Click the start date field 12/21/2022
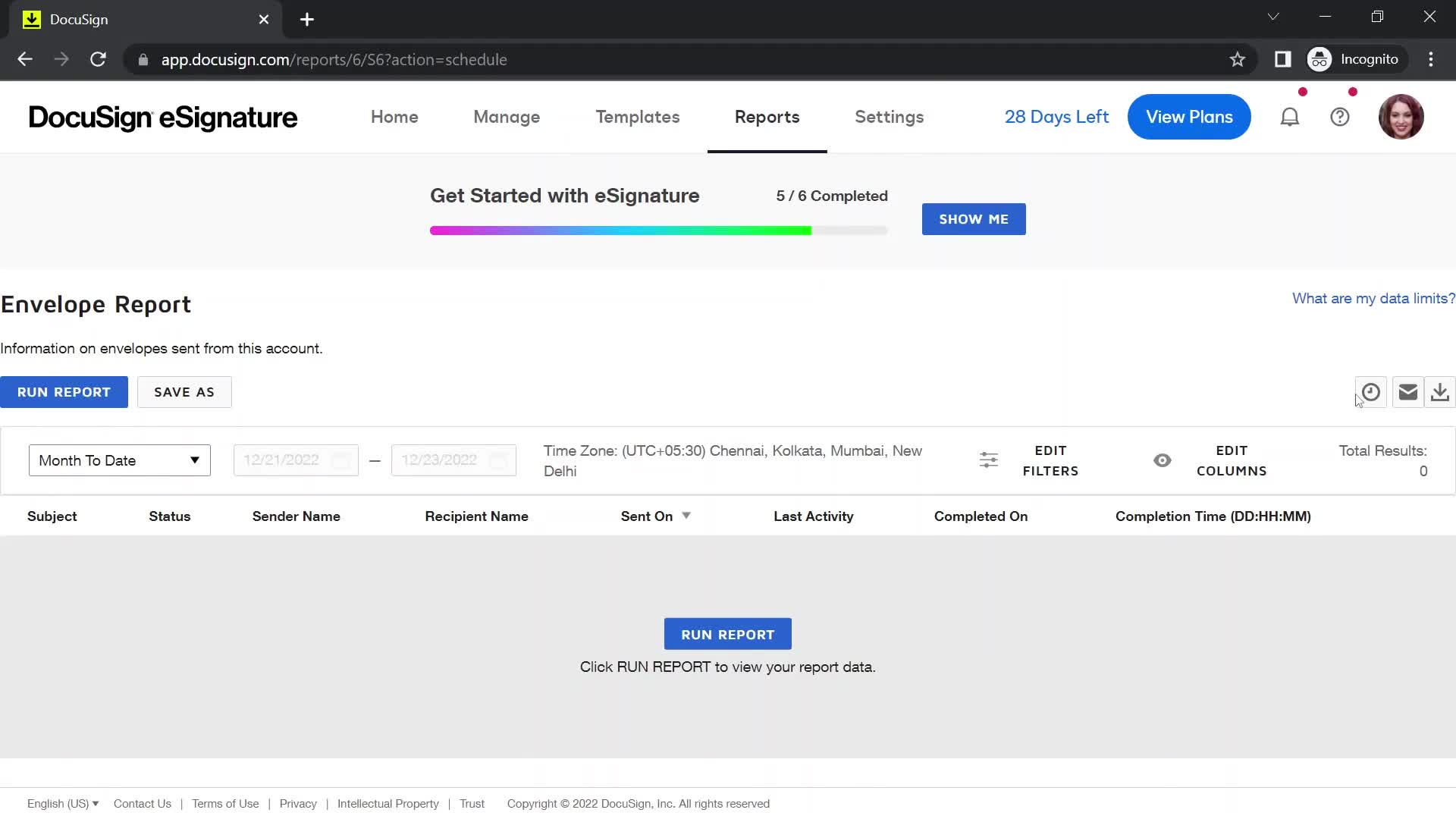This screenshot has width=1456, height=819. [296, 460]
